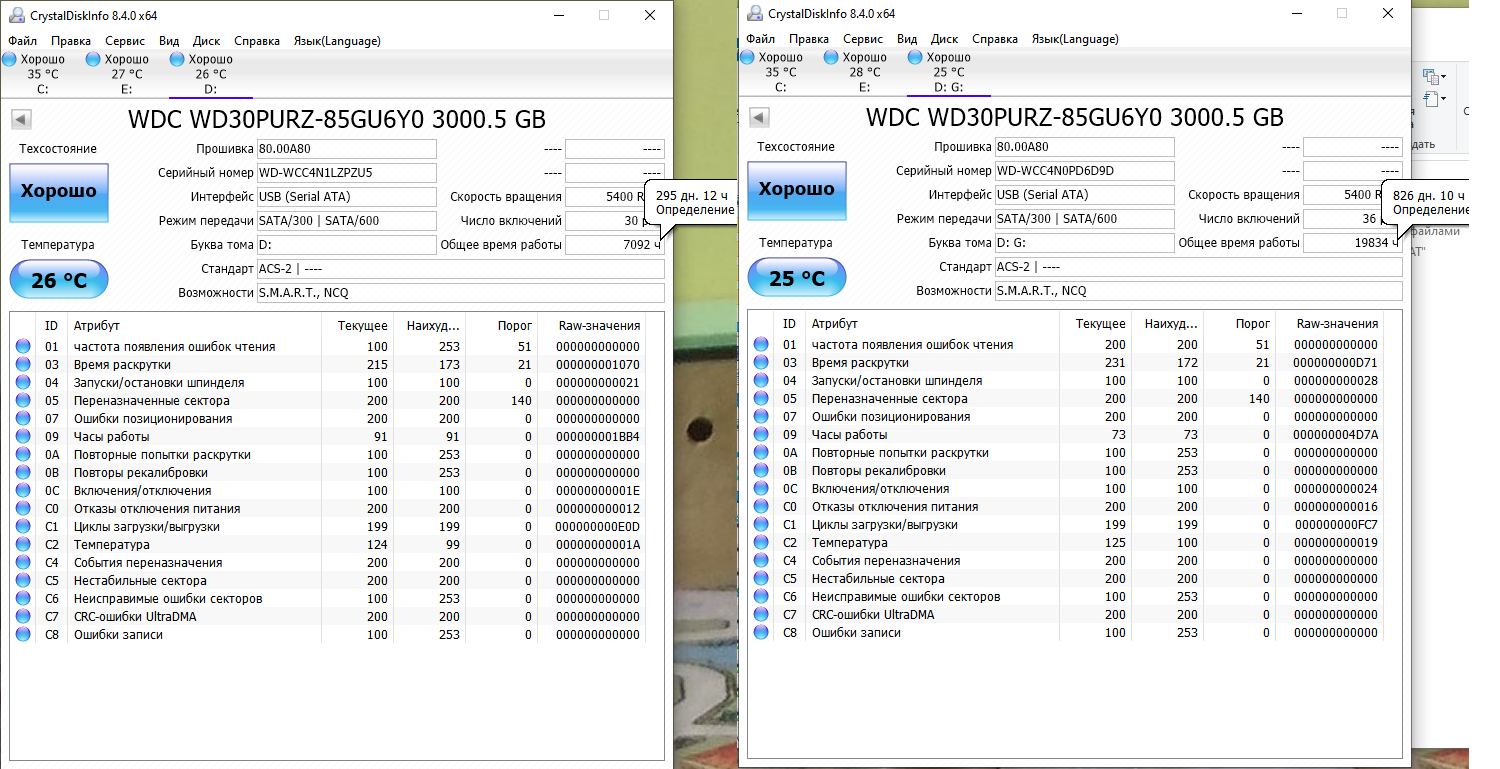Click raw value 000000001070

[597, 365]
